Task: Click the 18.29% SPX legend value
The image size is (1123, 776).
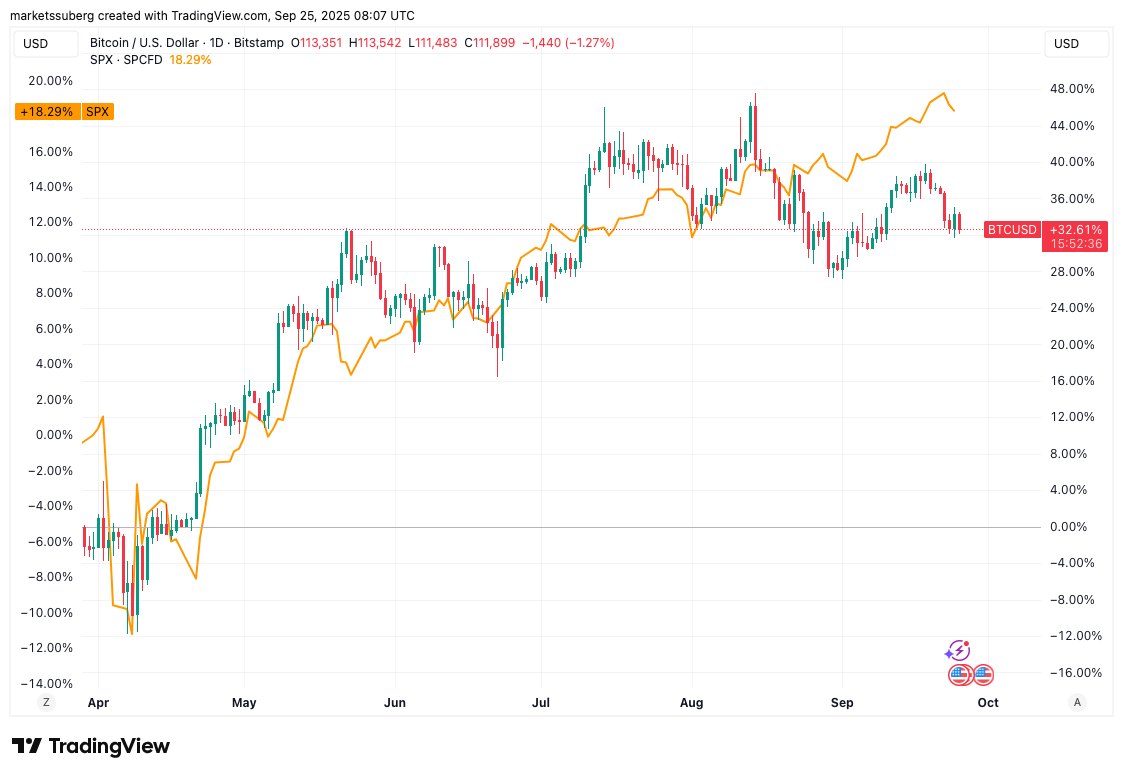Action: pos(190,60)
